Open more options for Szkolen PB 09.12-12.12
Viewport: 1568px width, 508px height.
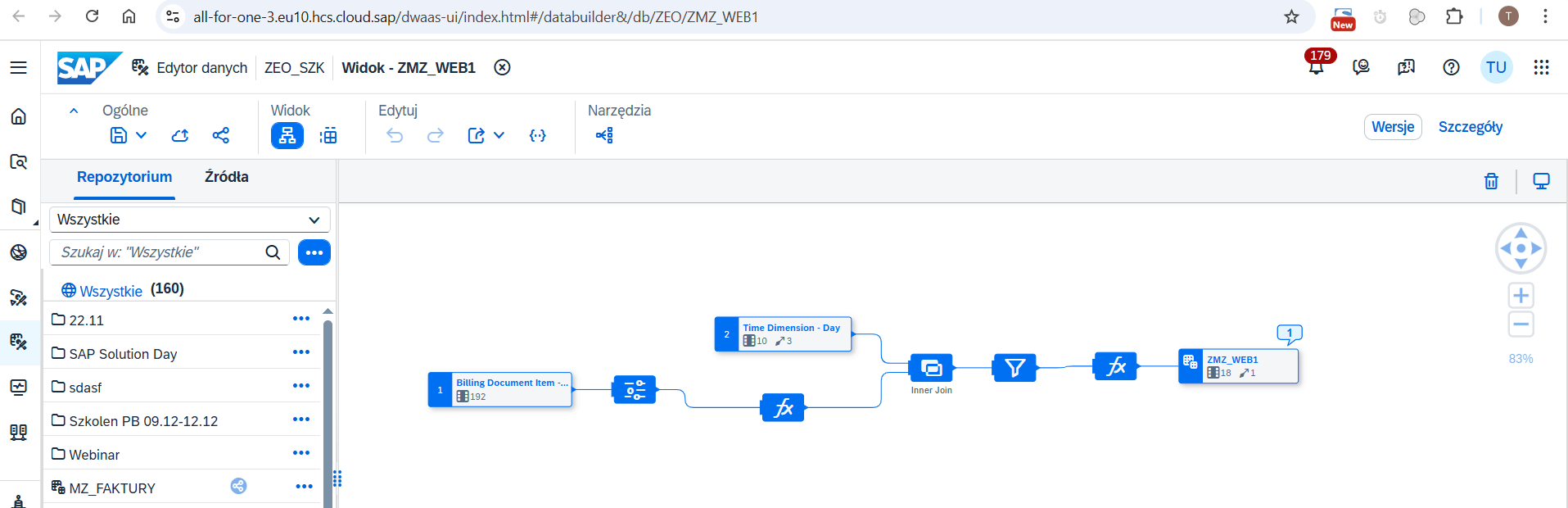point(301,420)
